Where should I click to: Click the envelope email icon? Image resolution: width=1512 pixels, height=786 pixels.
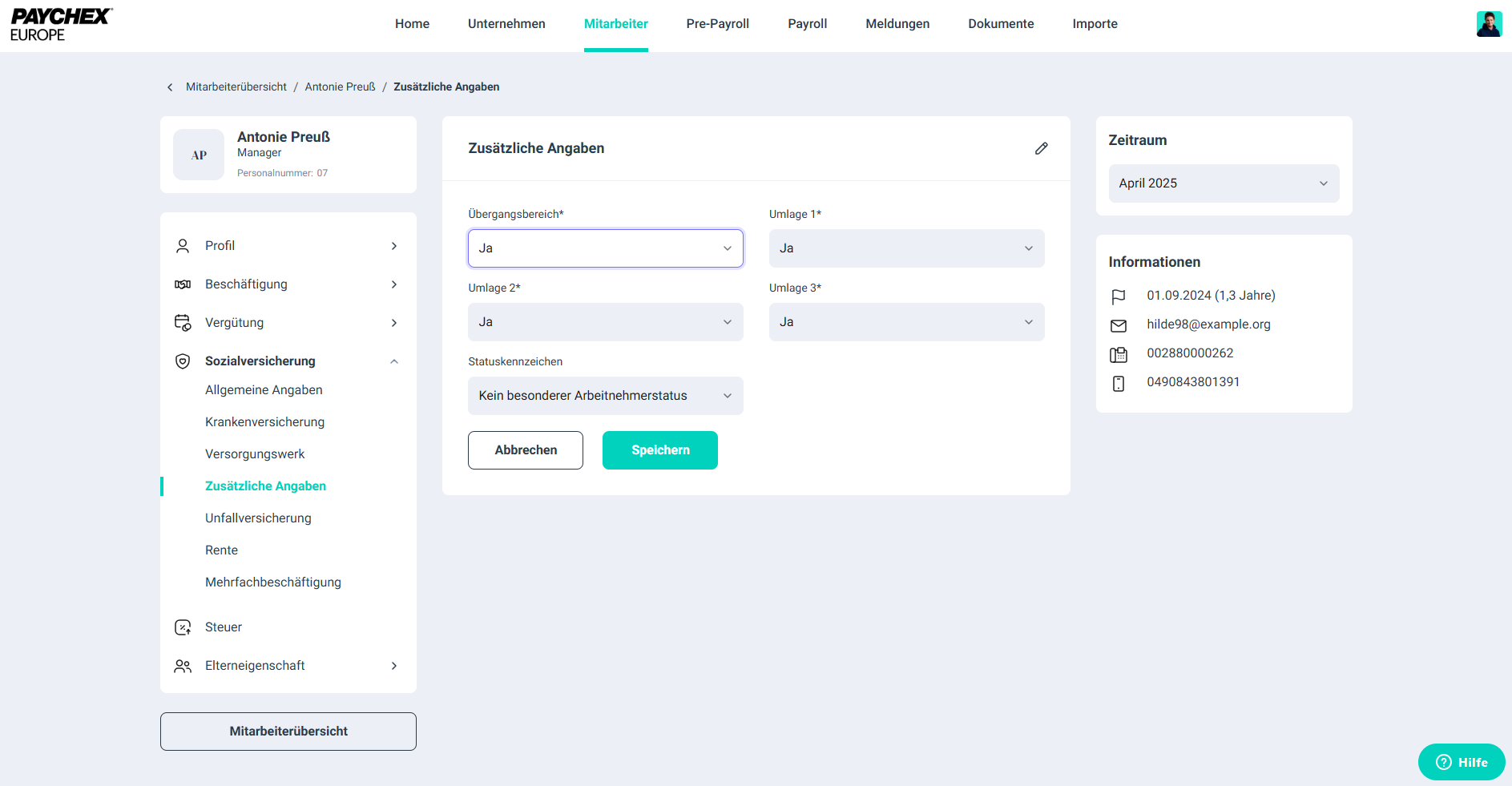point(1119,325)
